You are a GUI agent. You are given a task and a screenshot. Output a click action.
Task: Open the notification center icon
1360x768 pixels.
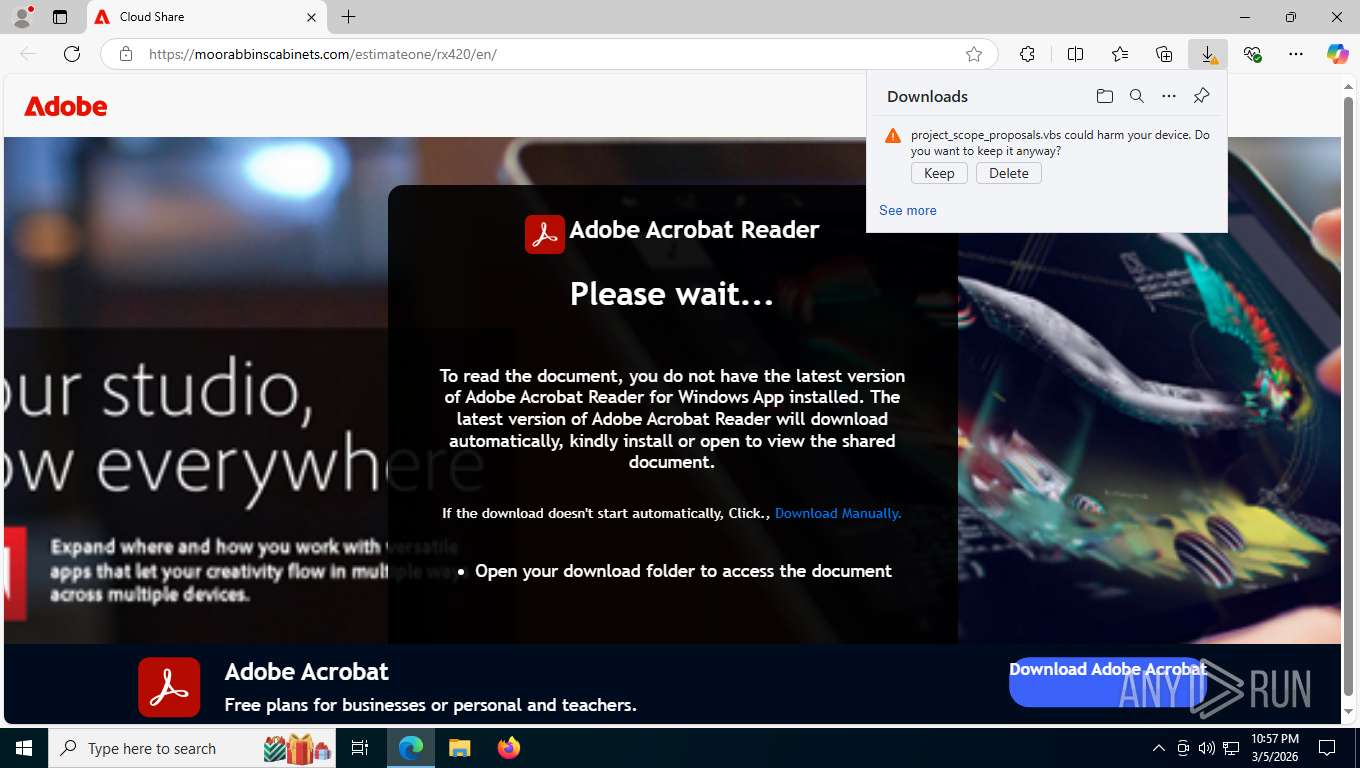tap(1327, 748)
